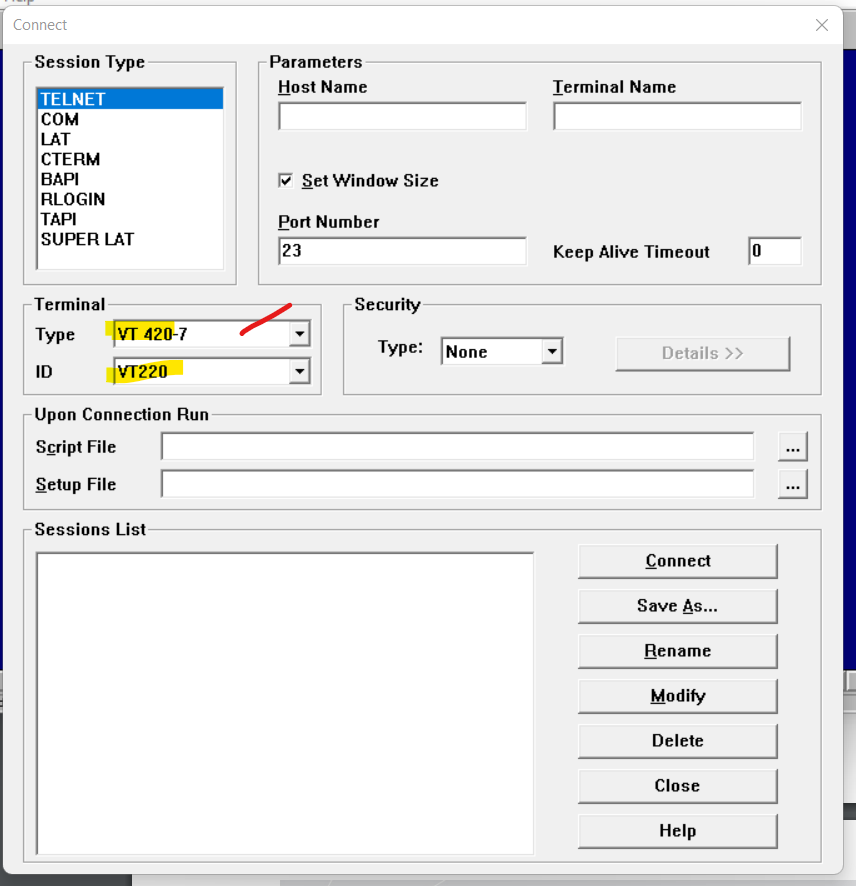Close the Connect dialog with X
856x886 pixels.
tap(822, 25)
